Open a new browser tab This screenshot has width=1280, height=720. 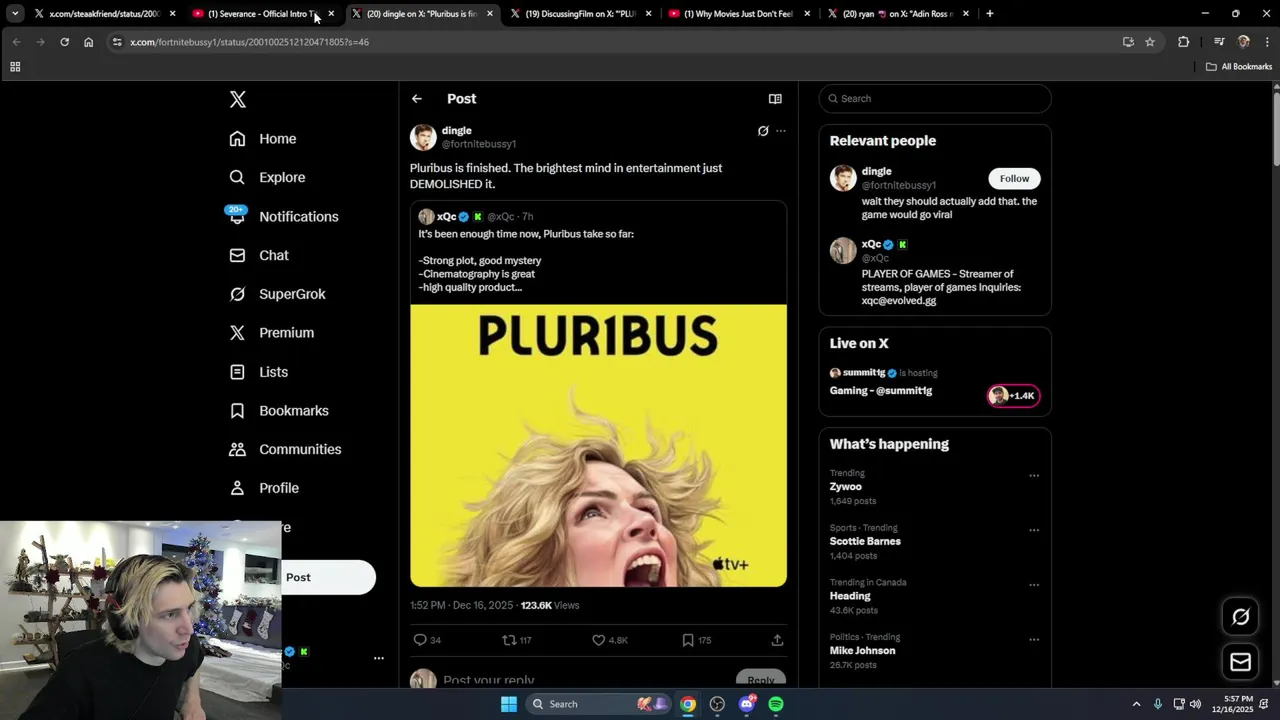tap(990, 14)
